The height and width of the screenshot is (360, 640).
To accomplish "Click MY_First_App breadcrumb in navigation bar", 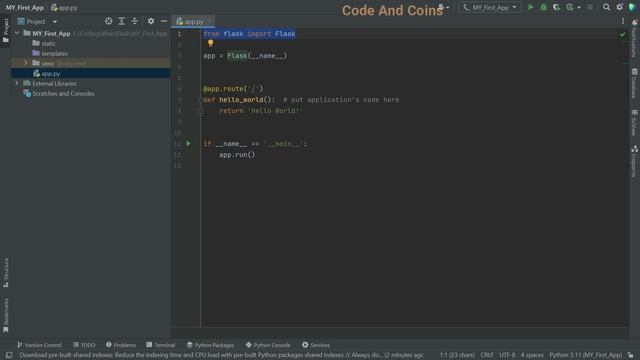I will pyautogui.click(x=24, y=7).
